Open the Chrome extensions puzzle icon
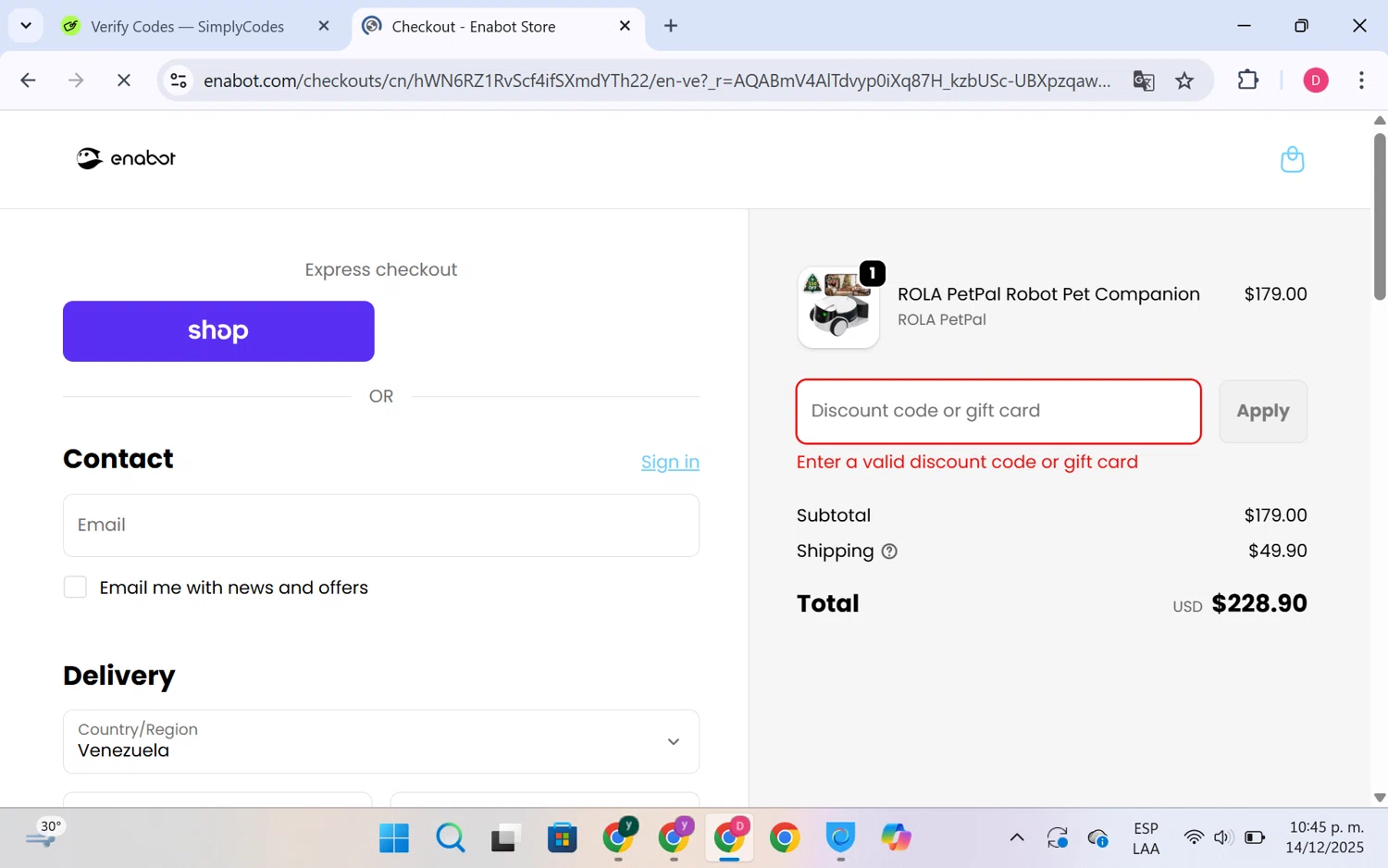1388x868 pixels. click(1247, 81)
